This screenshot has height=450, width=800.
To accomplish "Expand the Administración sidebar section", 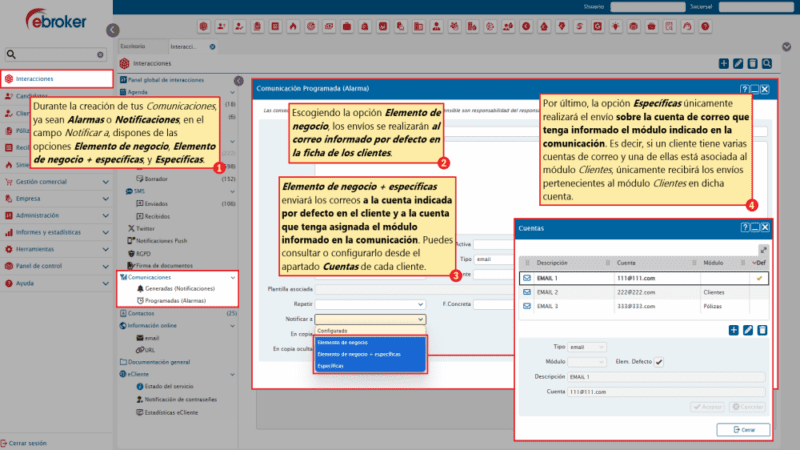I will [105, 215].
